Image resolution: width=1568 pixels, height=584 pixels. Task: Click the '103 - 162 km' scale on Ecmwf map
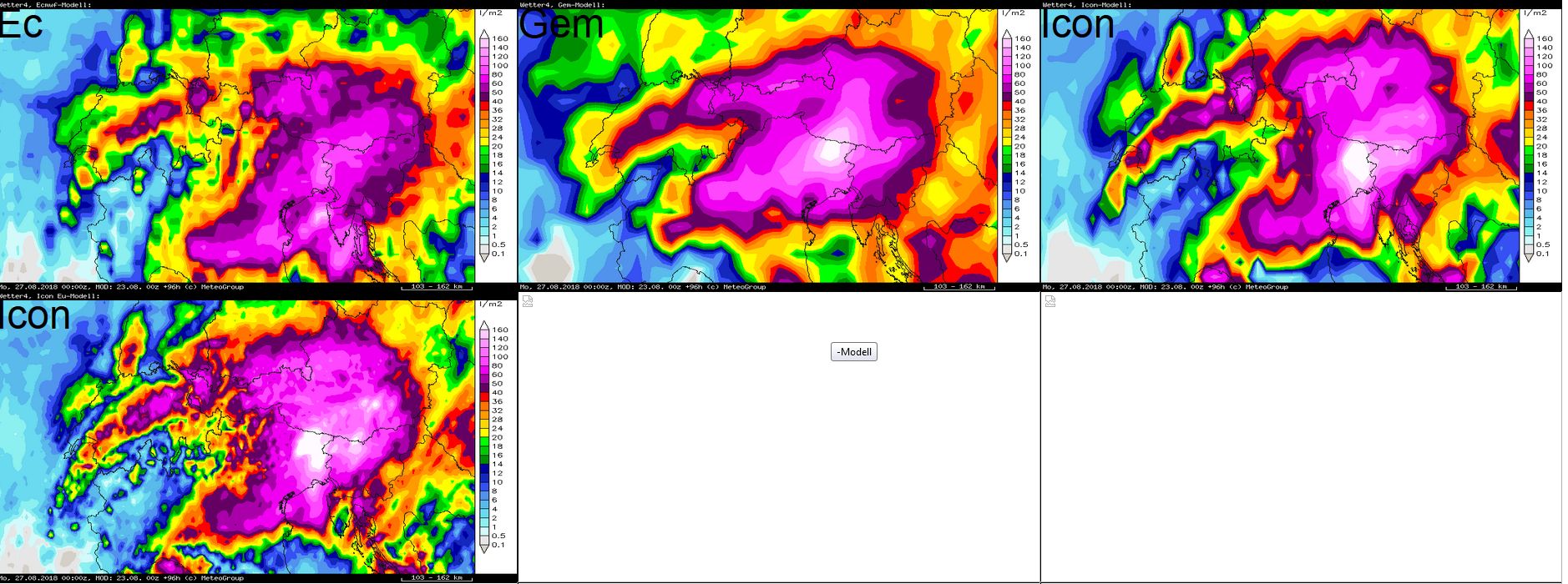click(437, 286)
